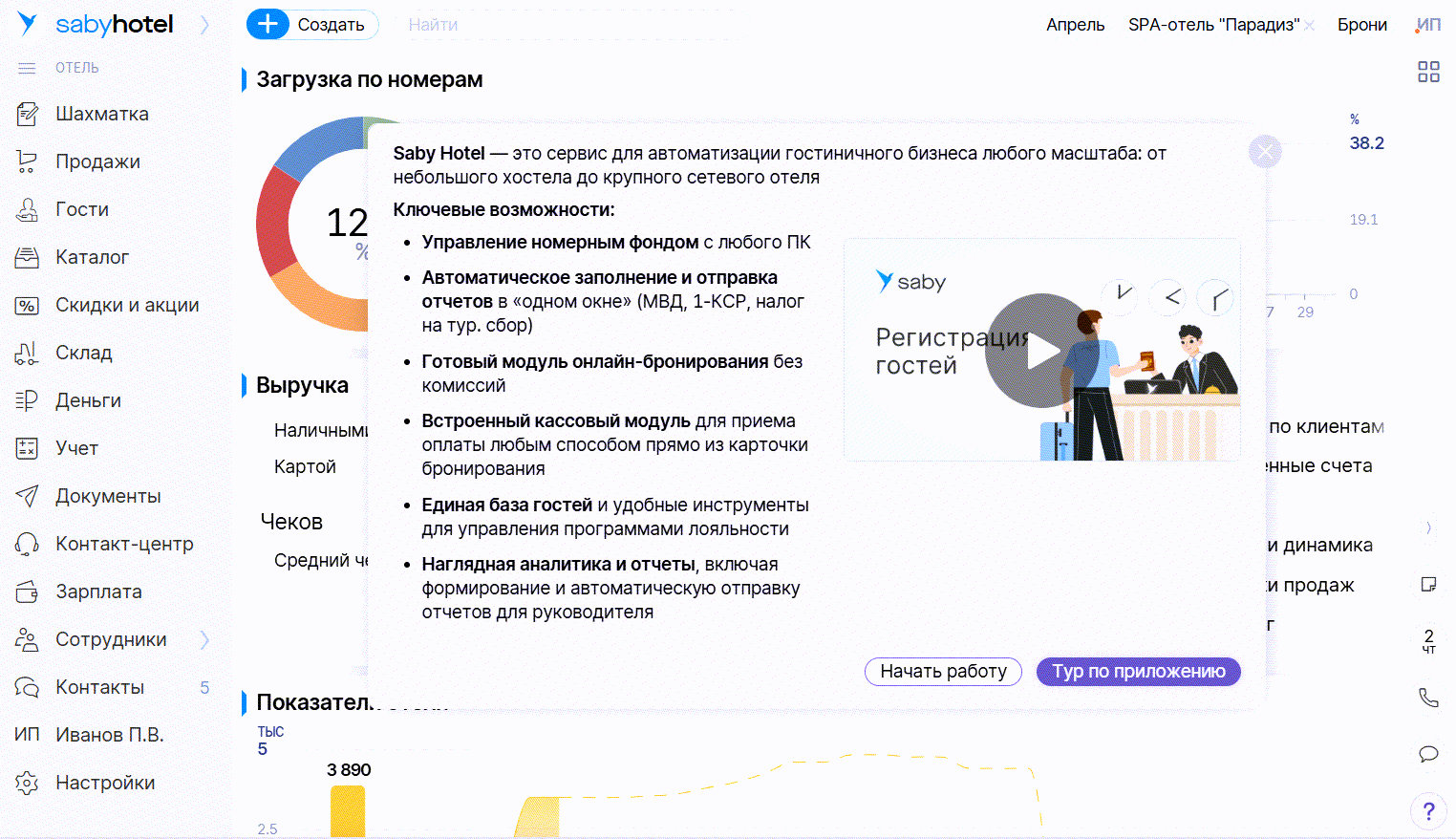Click the Чеков label

click(291, 522)
